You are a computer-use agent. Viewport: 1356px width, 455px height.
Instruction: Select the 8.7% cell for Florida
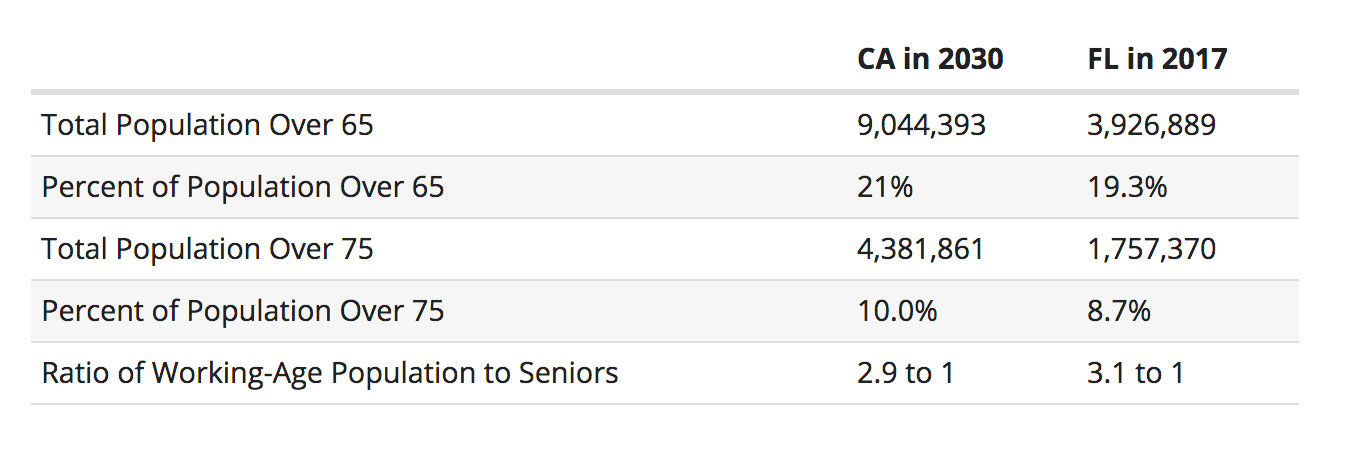pyautogui.click(x=1119, y=311)
